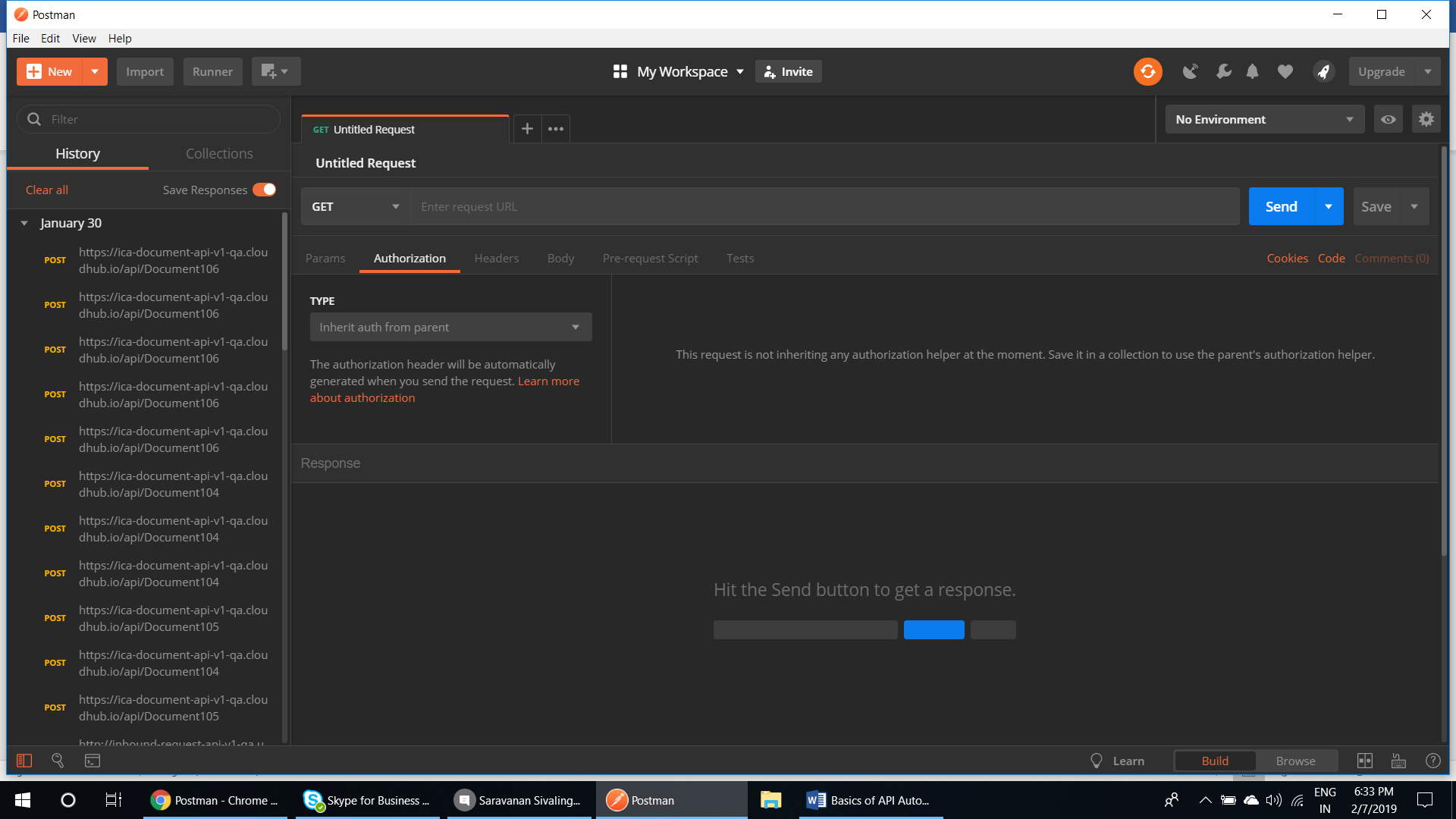1456x819 pixels.
Task: Open File Explorer from taskbar
Action: click(x=771, y=800)
